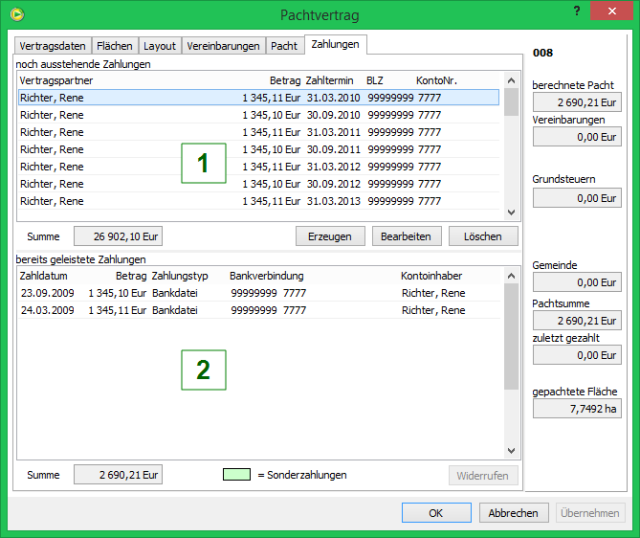Select payment row due 30.09.2012

click(259, 184)
